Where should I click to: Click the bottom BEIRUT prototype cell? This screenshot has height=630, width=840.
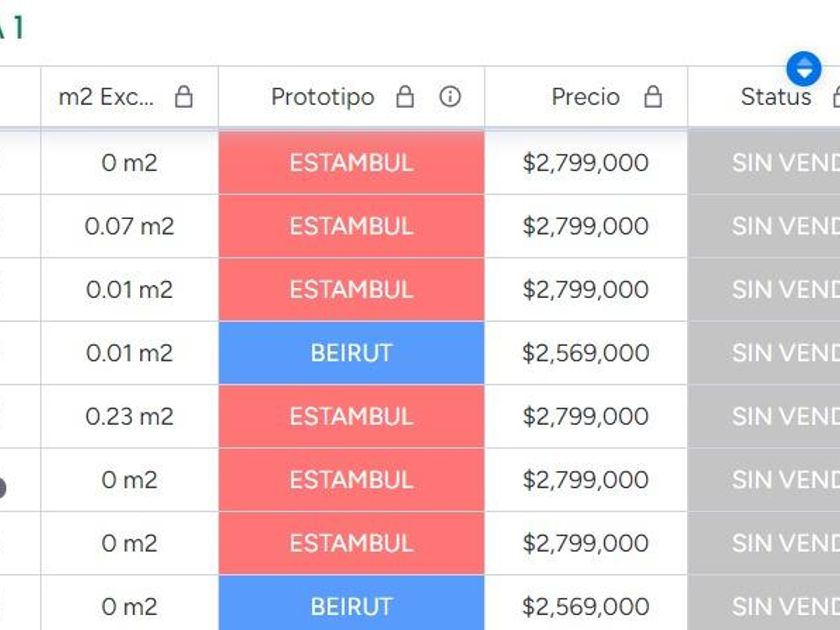coord(351,606)
